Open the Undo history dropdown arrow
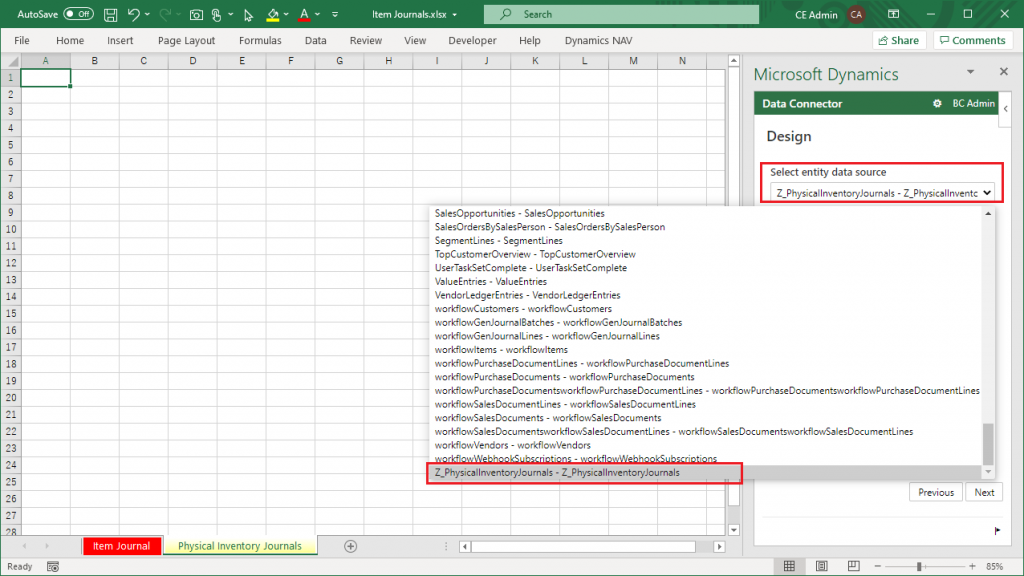This screenshot has width=1024, height=576. point(148,14)
